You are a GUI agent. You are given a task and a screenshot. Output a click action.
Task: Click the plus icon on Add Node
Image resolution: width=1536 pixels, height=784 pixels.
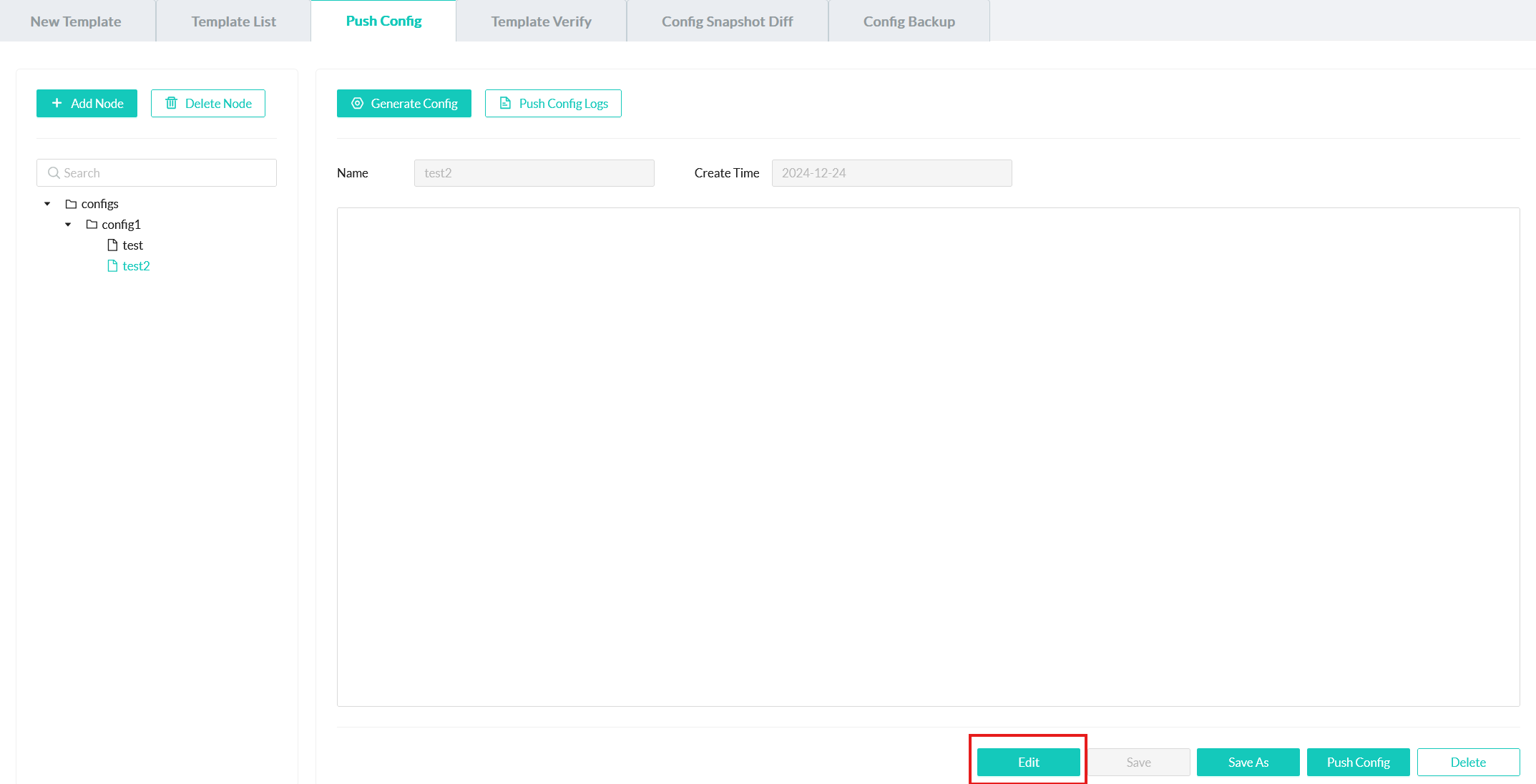point(57,103)
